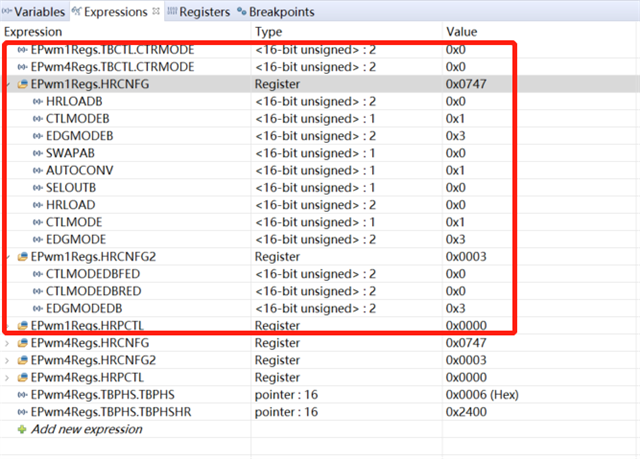Click the field icon beside SWAPAB
Image resolution: width=640 pixels, height=459 pixels.
(x=38, y=153)
